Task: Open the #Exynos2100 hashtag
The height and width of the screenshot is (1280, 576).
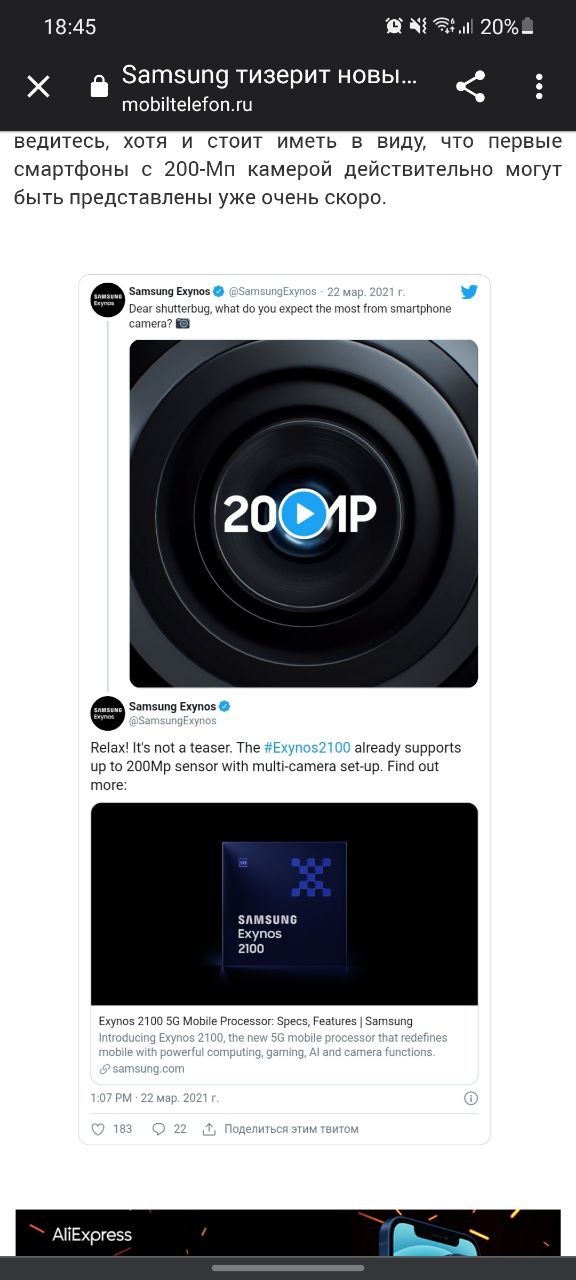Action: (x=307, y=748)
